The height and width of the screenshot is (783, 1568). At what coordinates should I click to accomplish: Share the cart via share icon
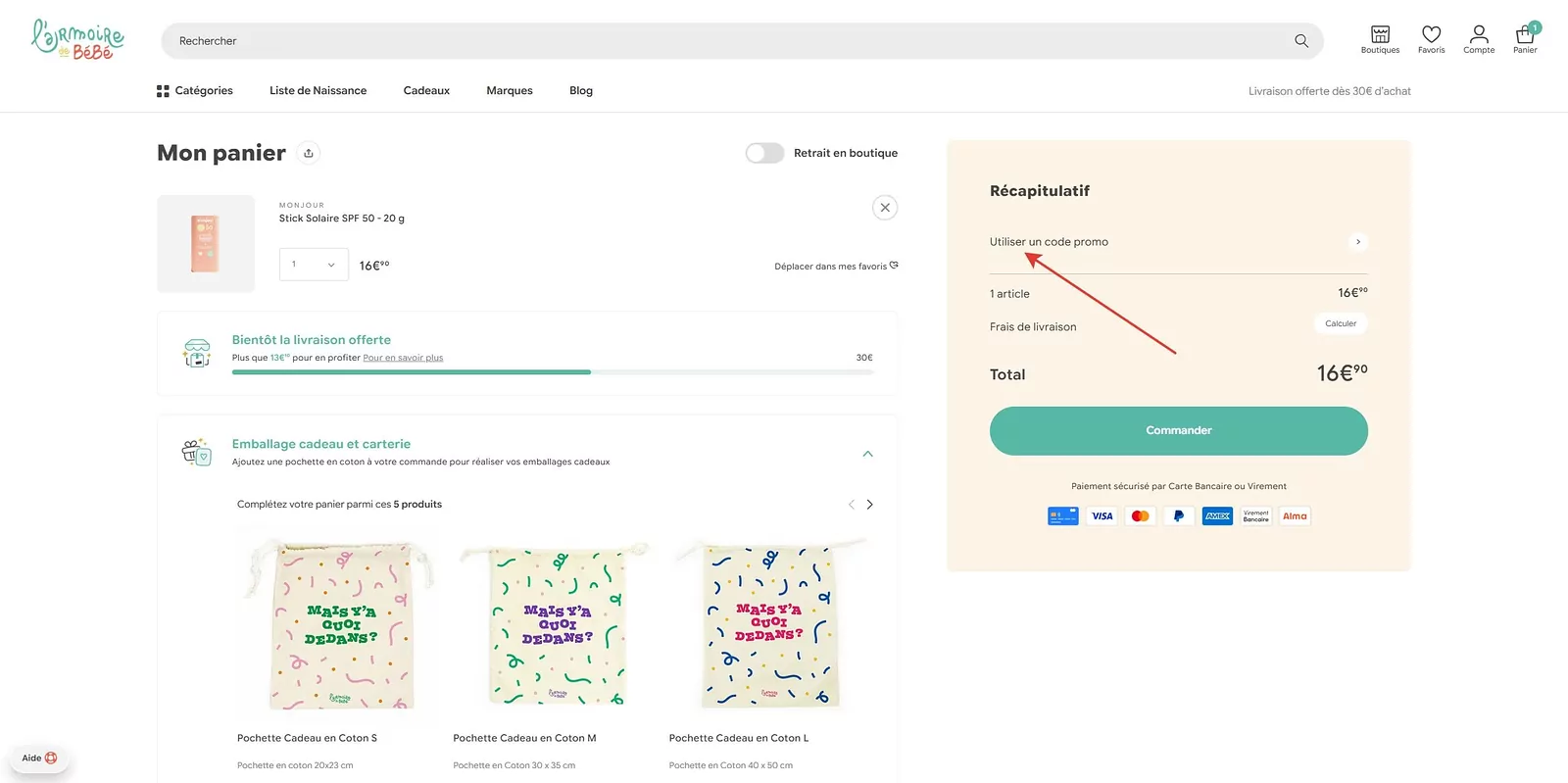(x=309, y=153)
